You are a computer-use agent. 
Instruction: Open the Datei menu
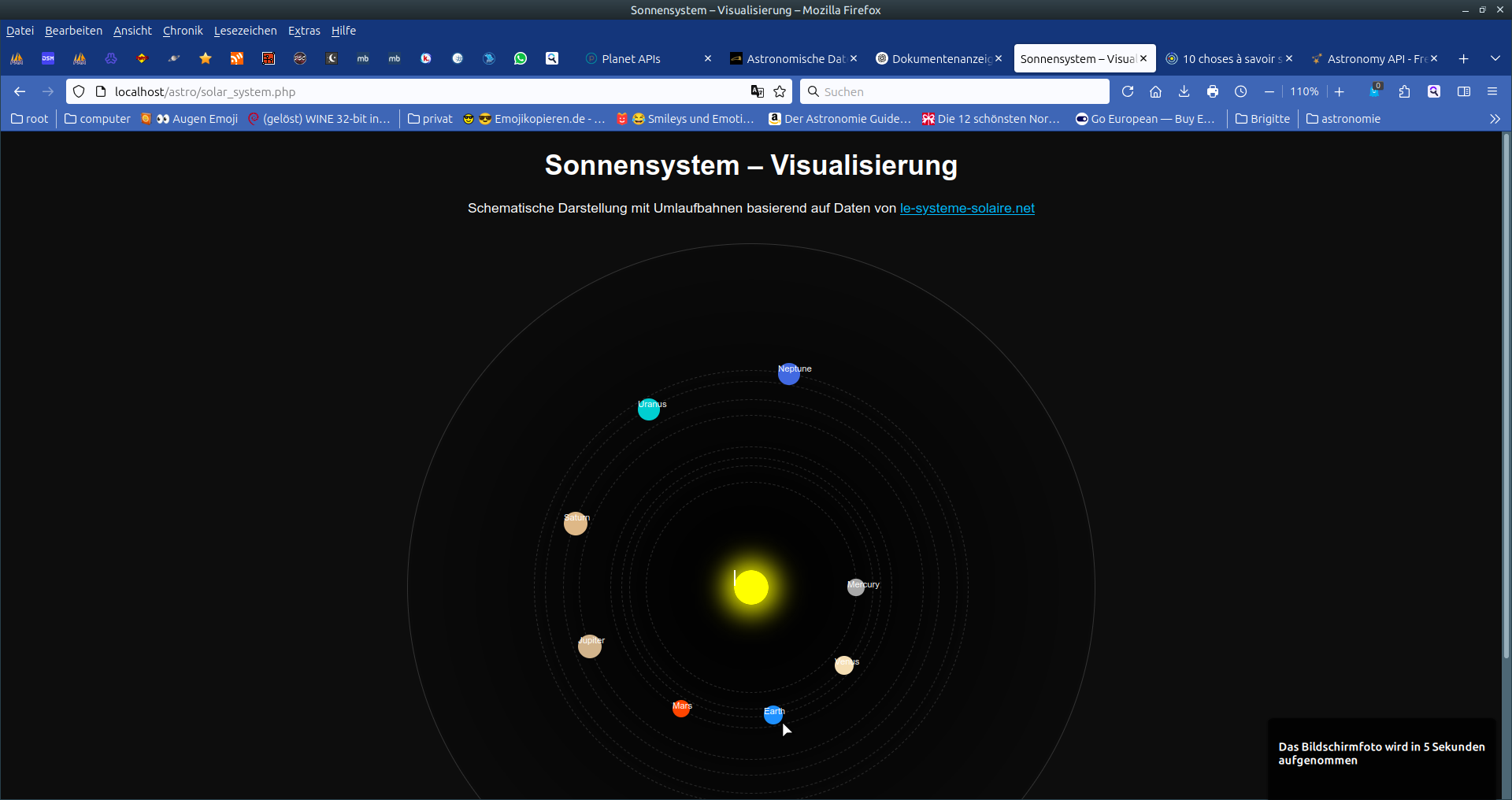[20, 31]
